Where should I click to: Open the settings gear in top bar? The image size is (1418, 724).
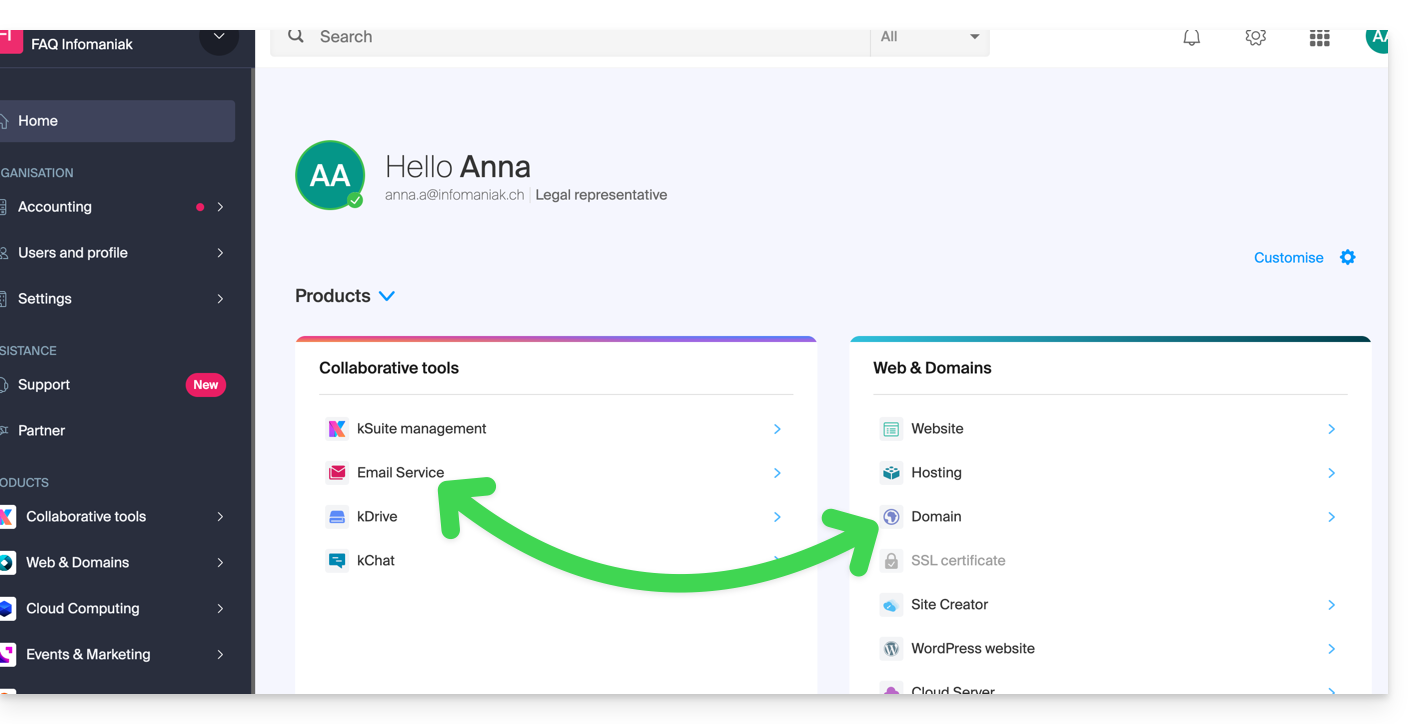[1255, 38]
